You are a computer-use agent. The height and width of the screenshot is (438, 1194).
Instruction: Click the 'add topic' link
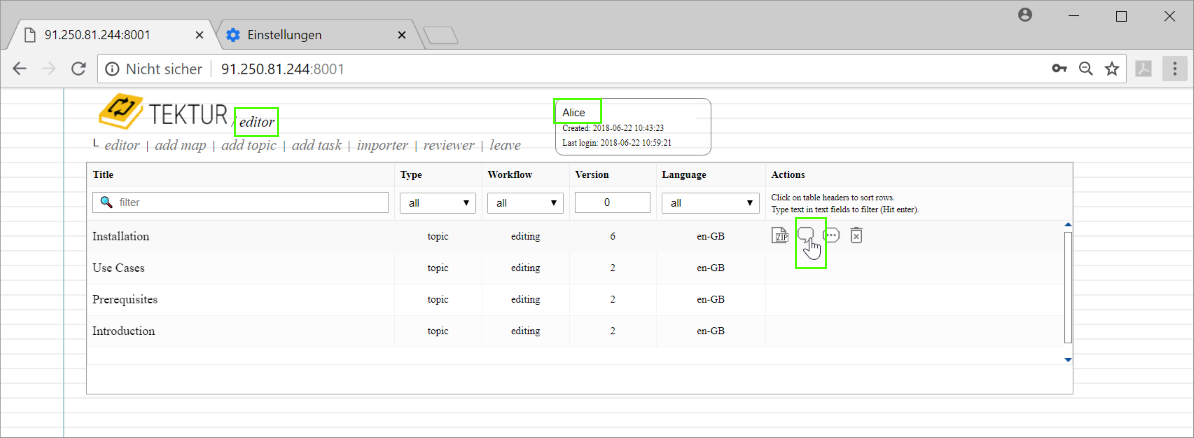point(248,146)
